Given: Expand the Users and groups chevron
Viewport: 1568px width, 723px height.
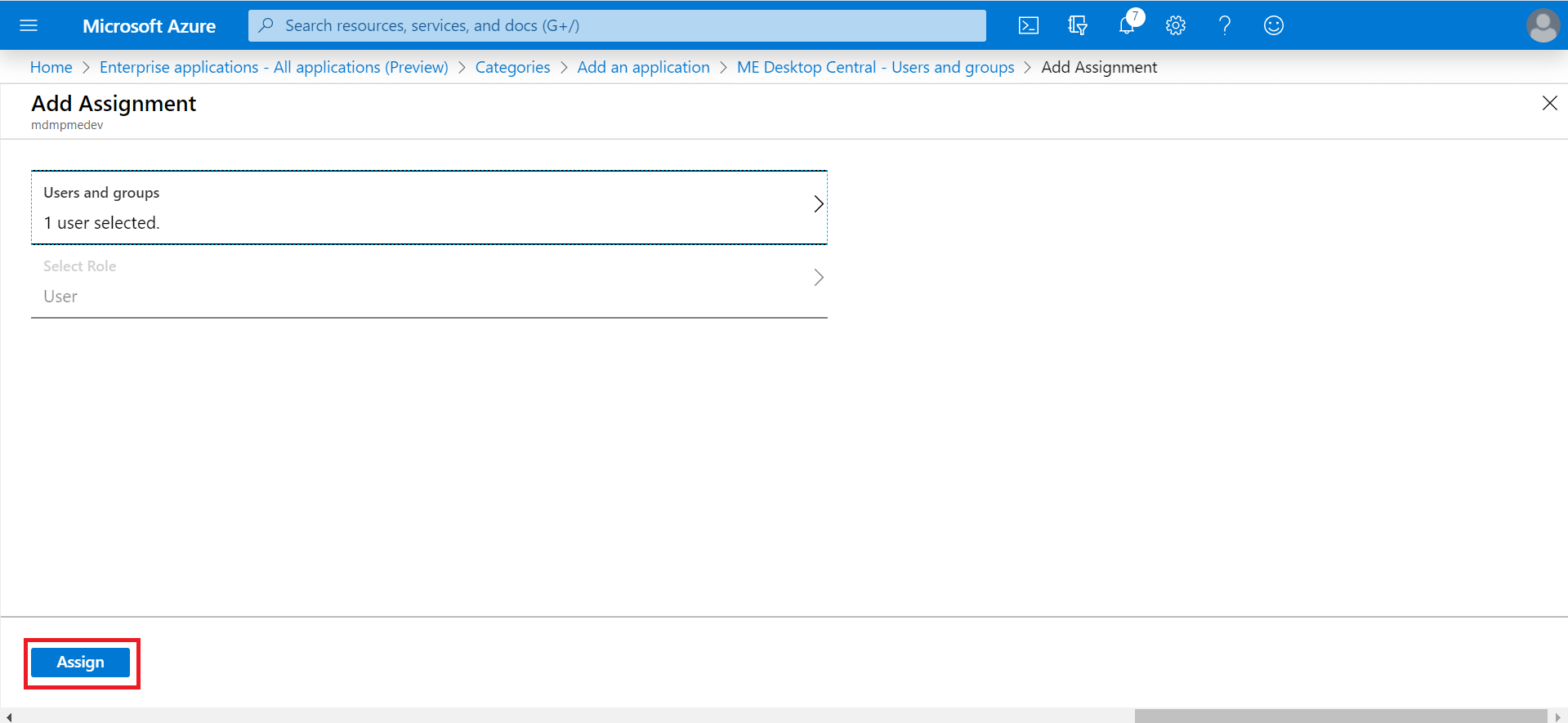Looking at the screenshot, I should click(818, 203).
